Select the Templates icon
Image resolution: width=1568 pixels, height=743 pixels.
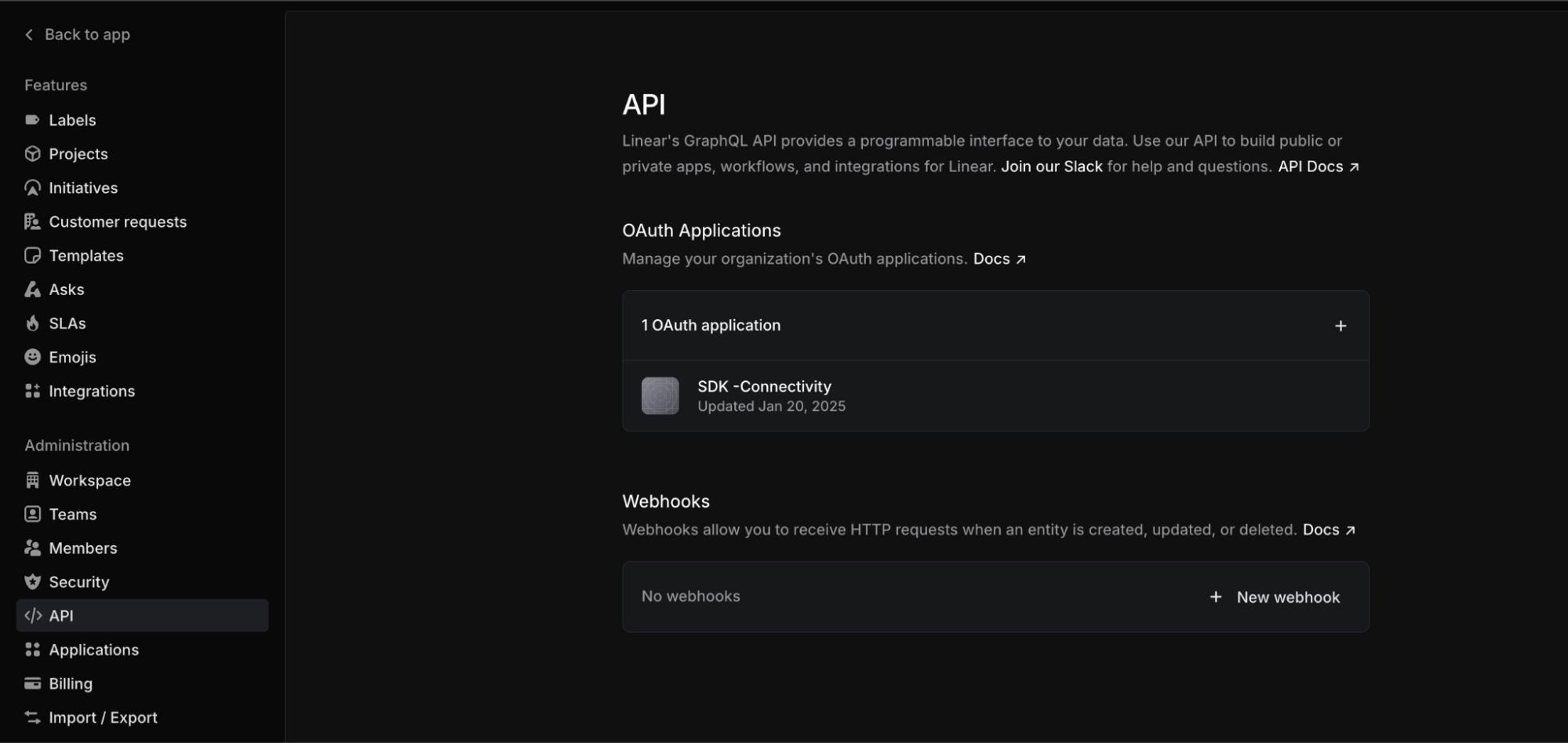click(32, 255)
